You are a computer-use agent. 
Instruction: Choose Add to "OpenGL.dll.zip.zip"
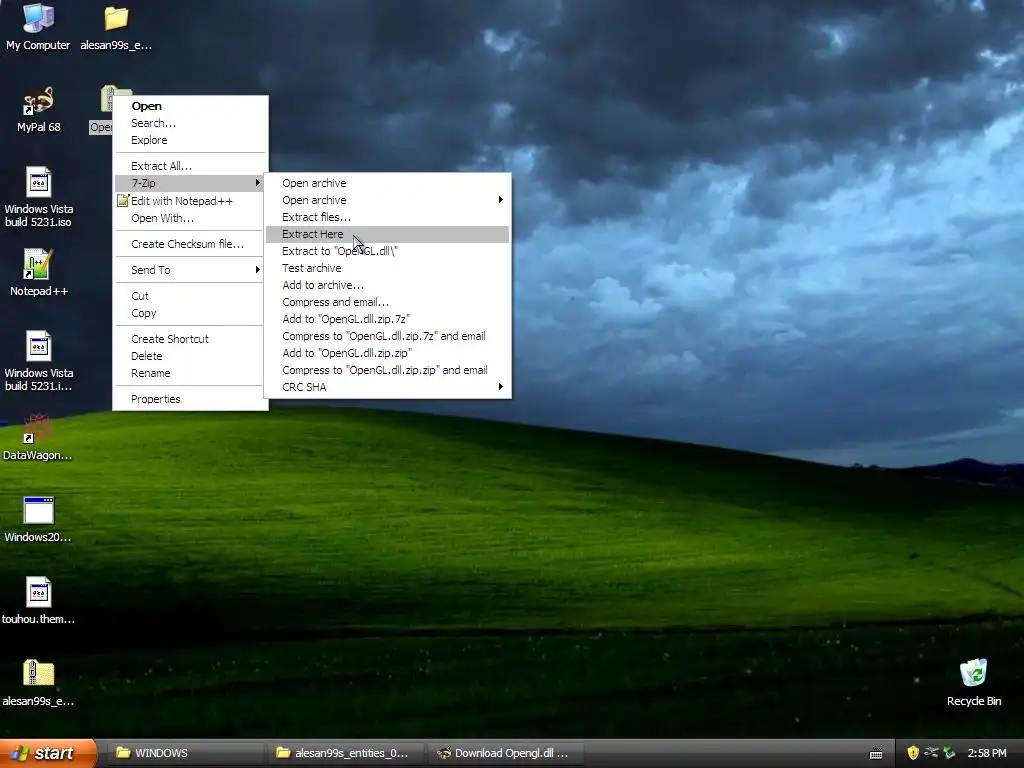pyautogui.click(x=387, y=353)
